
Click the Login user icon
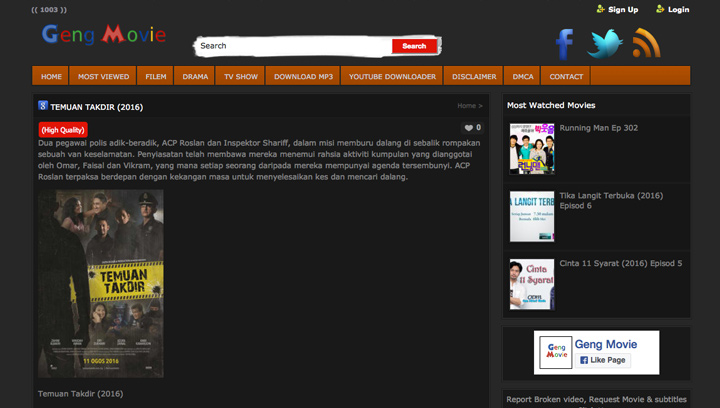[x=660, y=9]
